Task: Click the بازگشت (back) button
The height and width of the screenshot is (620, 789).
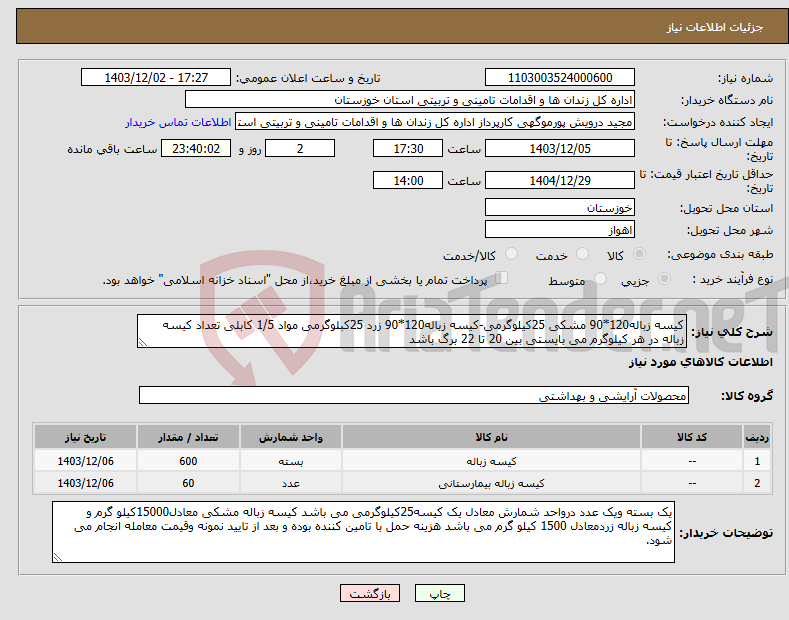Action: [x=370, y=593]
